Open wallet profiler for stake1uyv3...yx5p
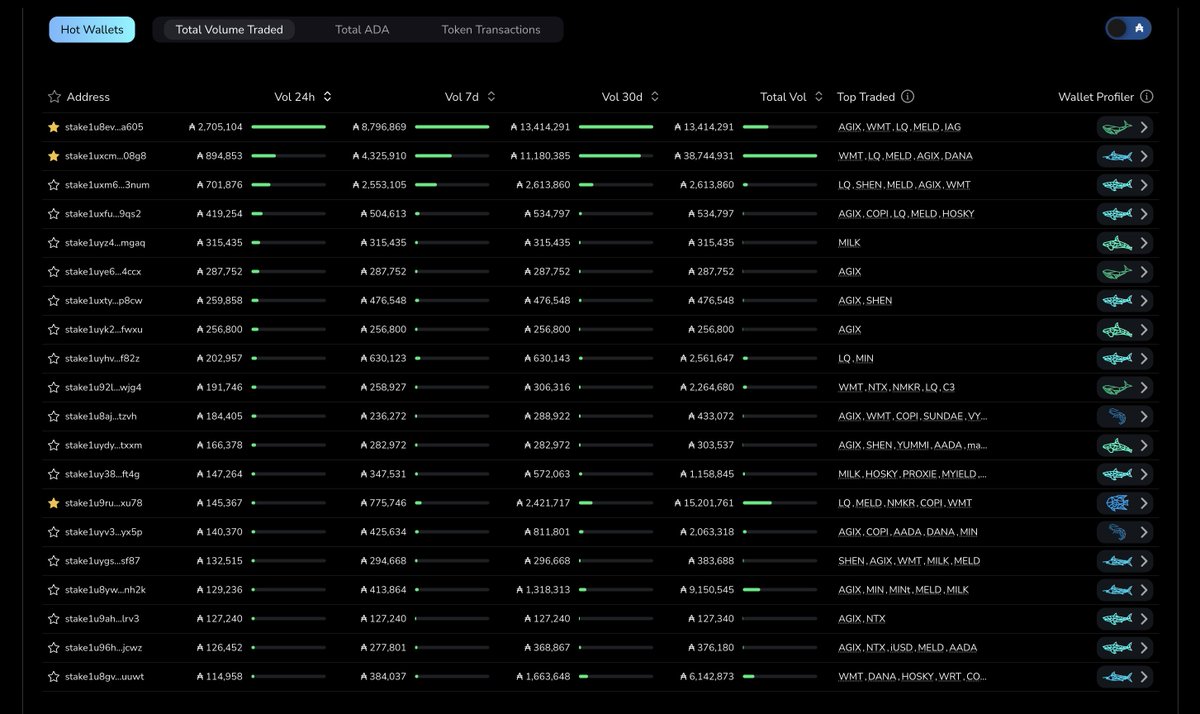 point(1125,532)
